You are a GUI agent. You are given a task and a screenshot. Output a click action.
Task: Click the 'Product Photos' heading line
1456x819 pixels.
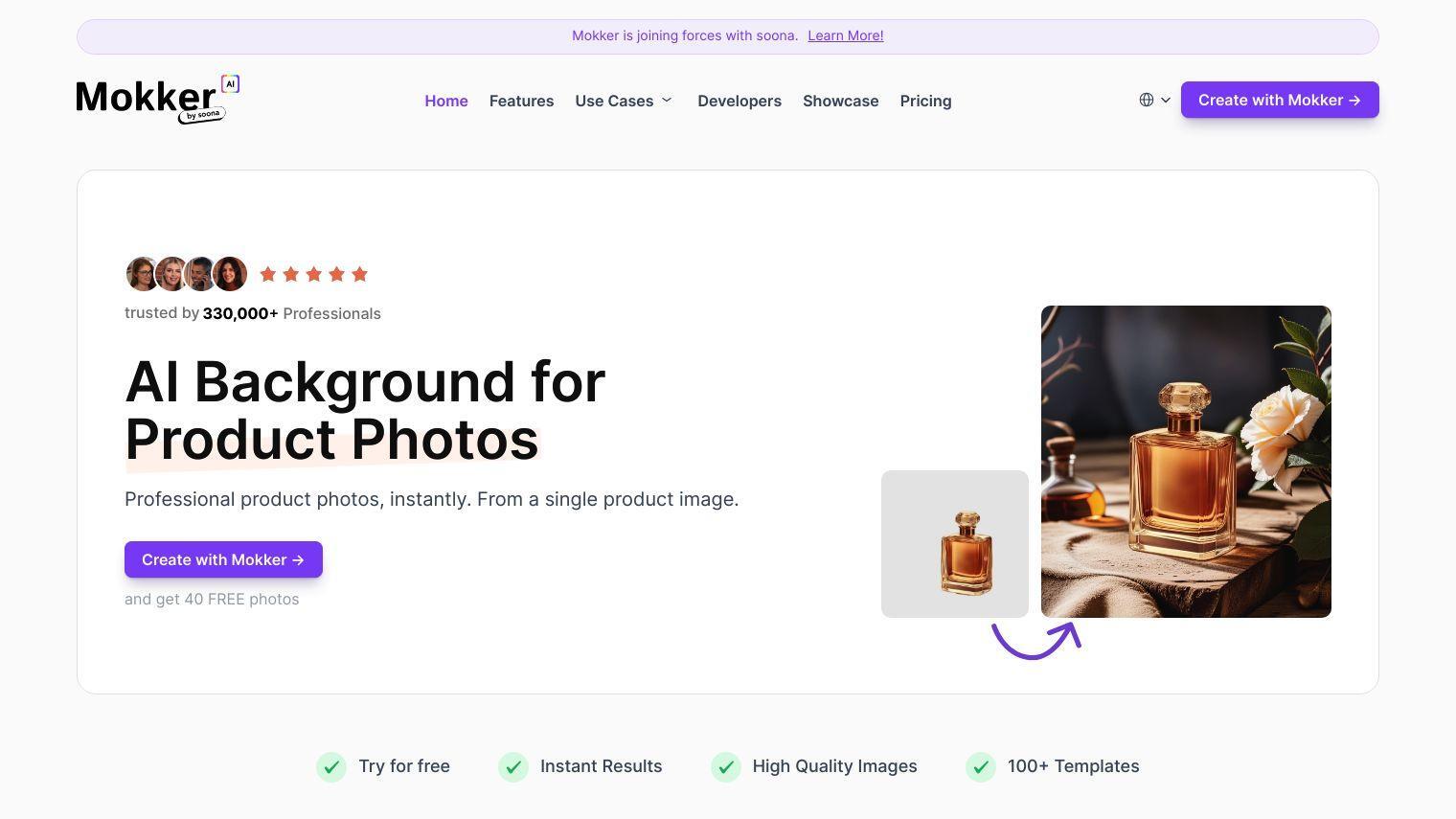point(331,439)
